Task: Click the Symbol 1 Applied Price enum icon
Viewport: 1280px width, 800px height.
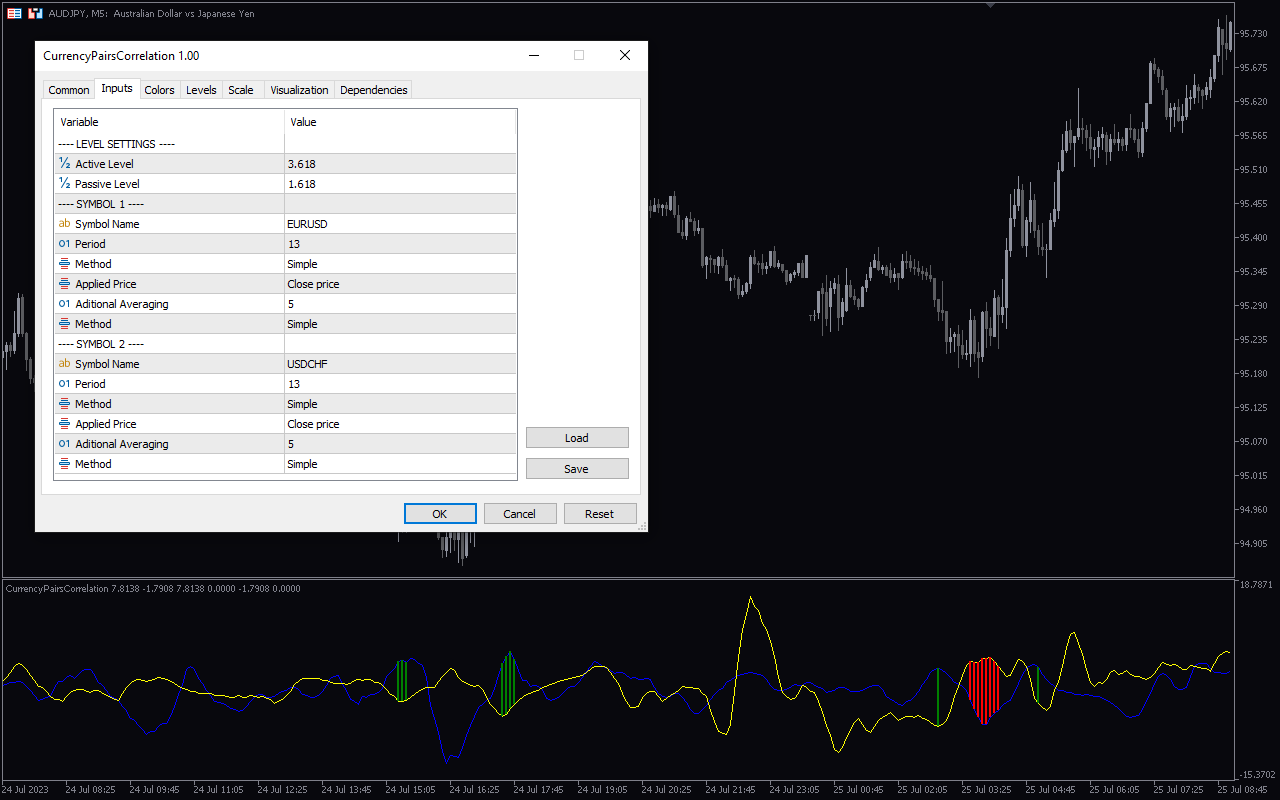Action: (x=65, y=284)
